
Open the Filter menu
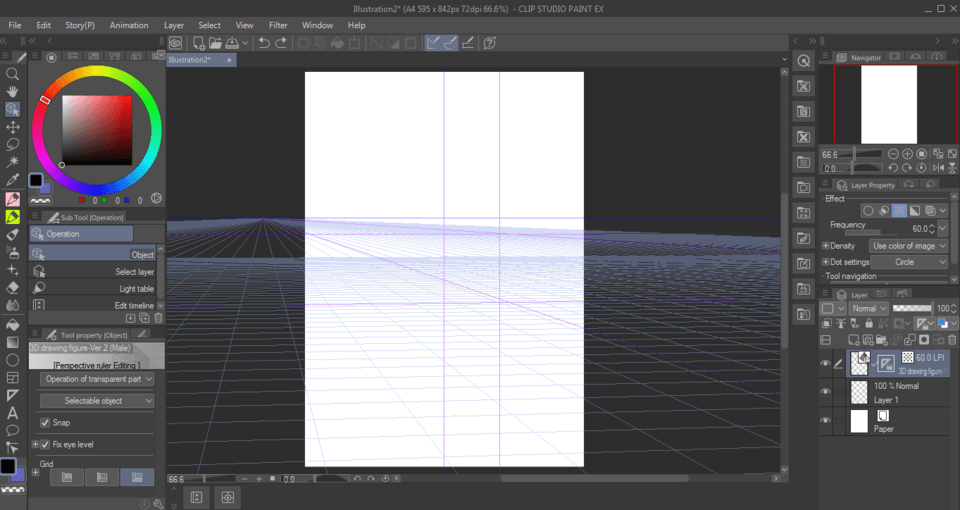tap(278, 25)
